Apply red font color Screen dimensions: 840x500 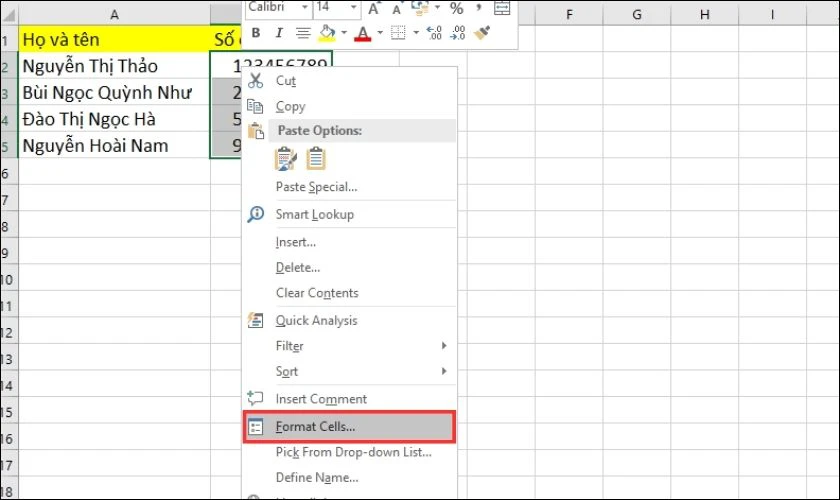[x=363, y=33]
